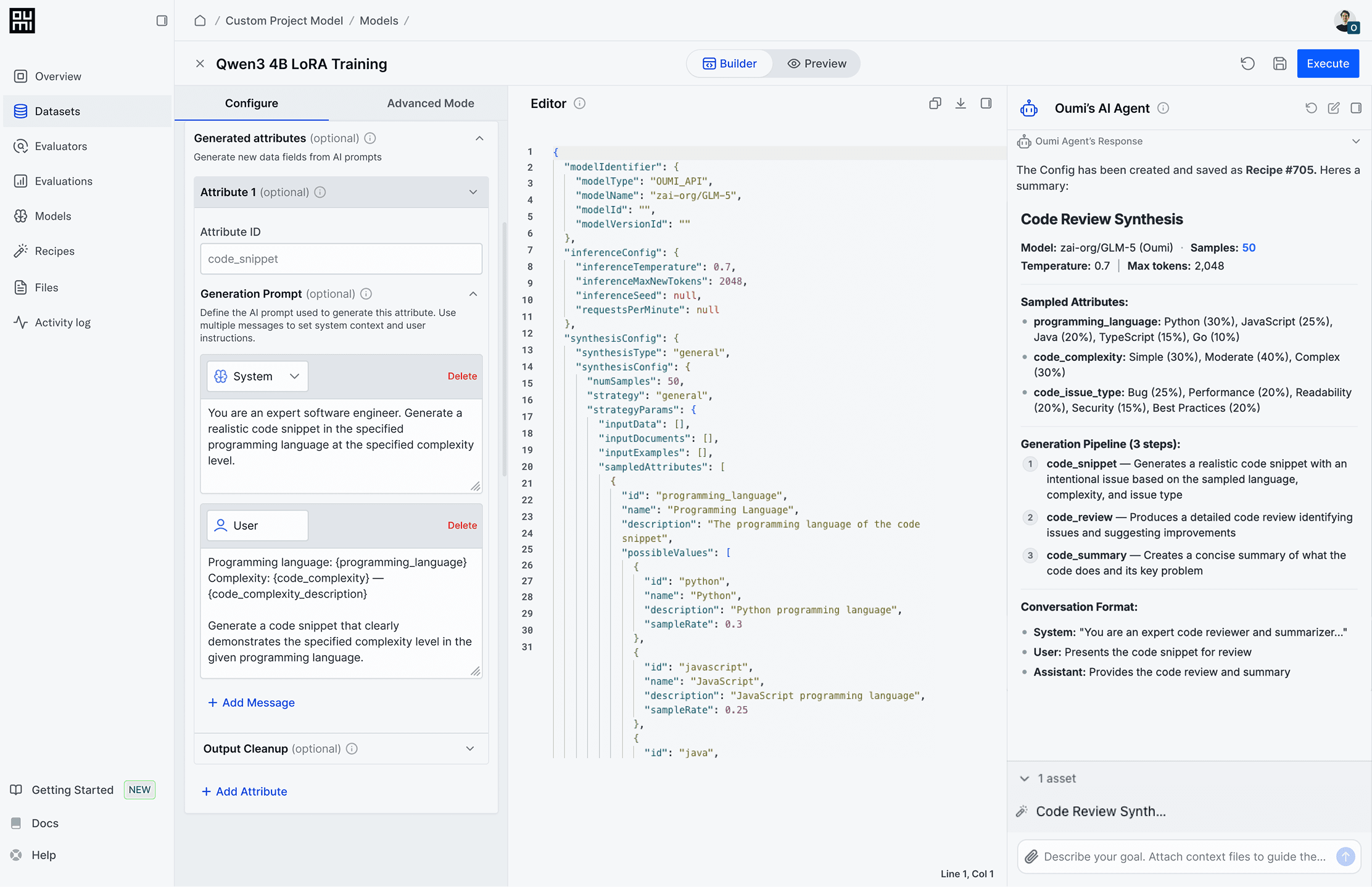Select Models from the sidebar
The height and width of the screenshot is (887, 1372).
point(52,216)
